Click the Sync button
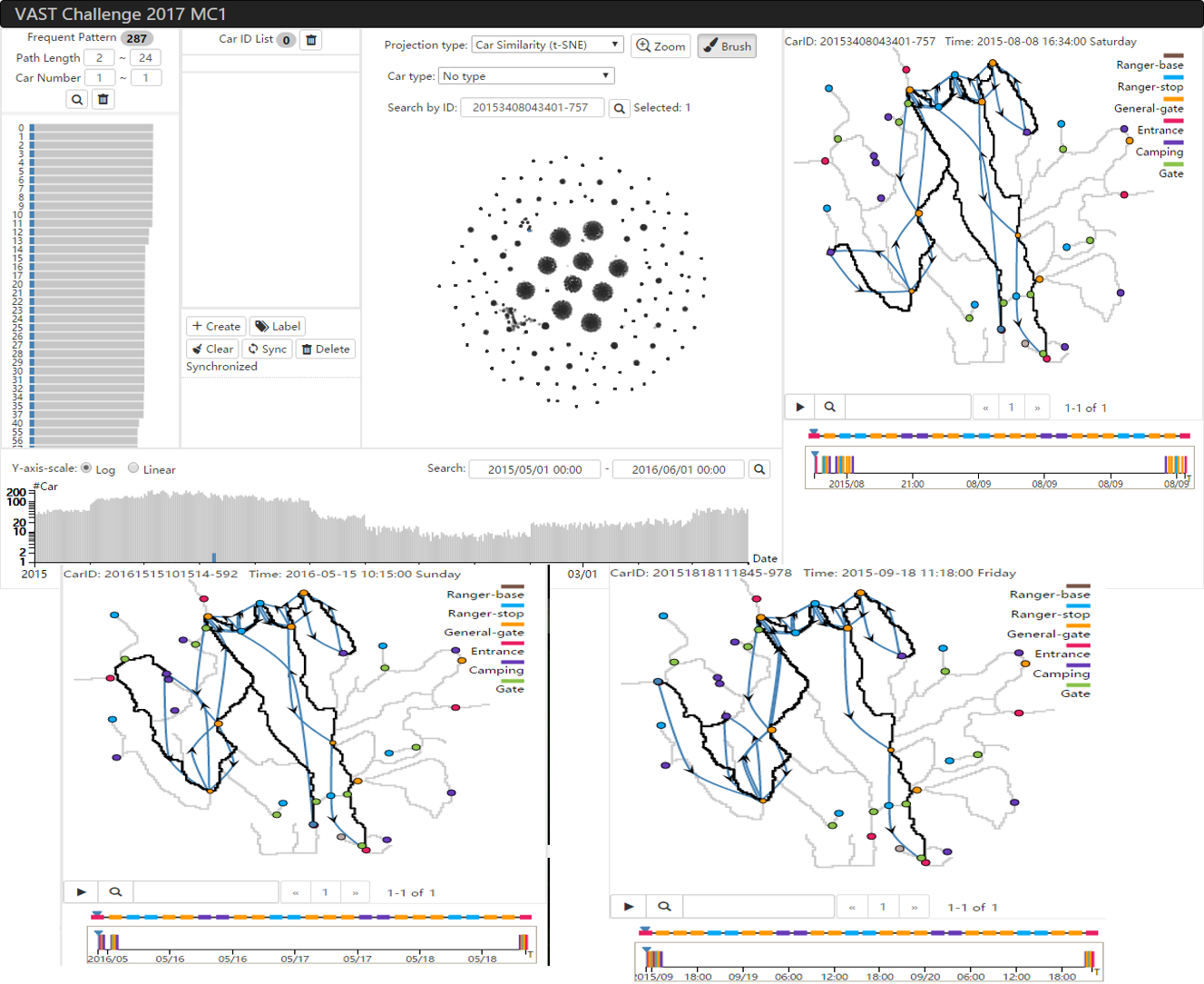1204x984 pixels. click(x=268, y=349)
